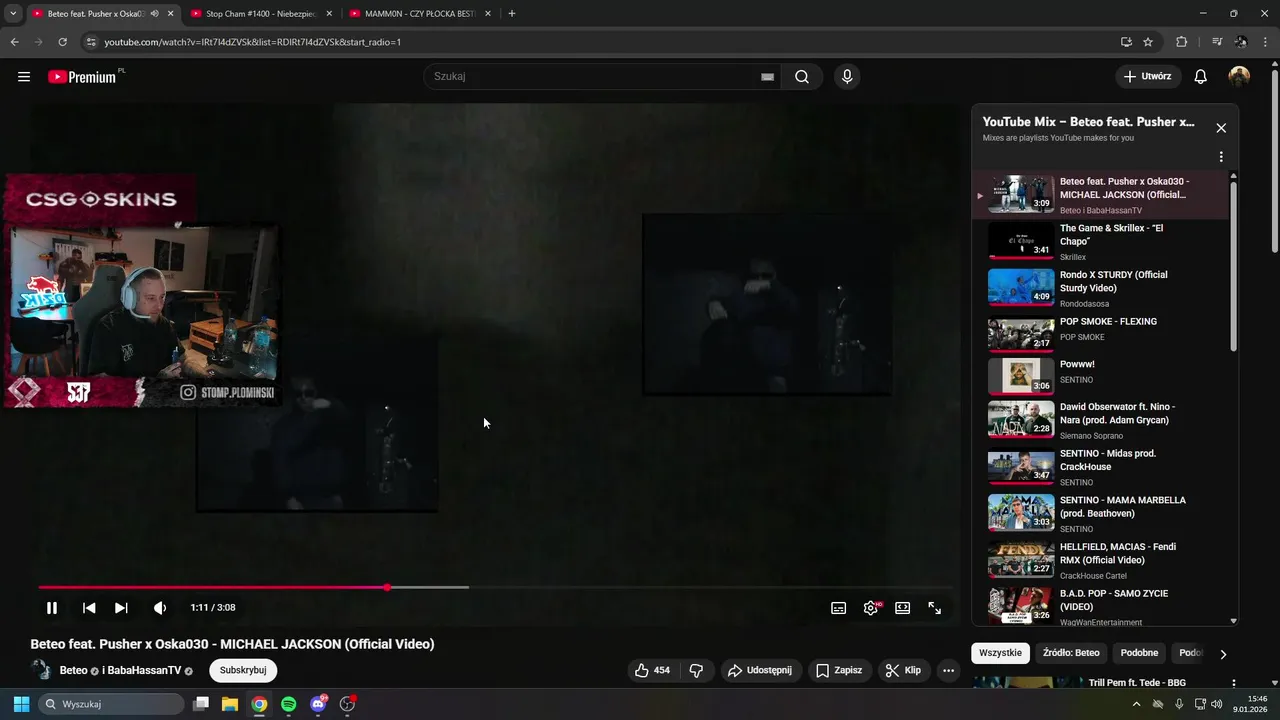Viewport: 1280px width, 720px height.
Task: Open taskbar volume speaker icon
Action: [1216, 704]
